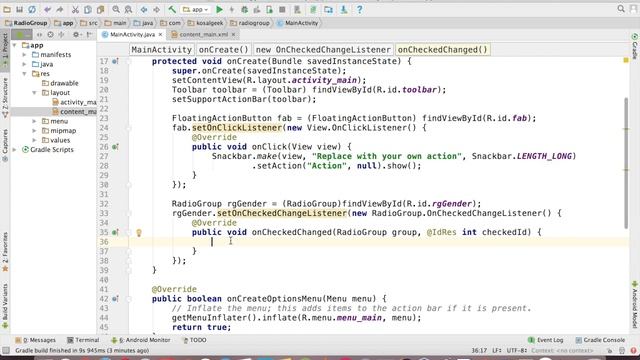
Task: Click the MainActivity breadcrumb in navigation bar
Action: coord(298,23)
